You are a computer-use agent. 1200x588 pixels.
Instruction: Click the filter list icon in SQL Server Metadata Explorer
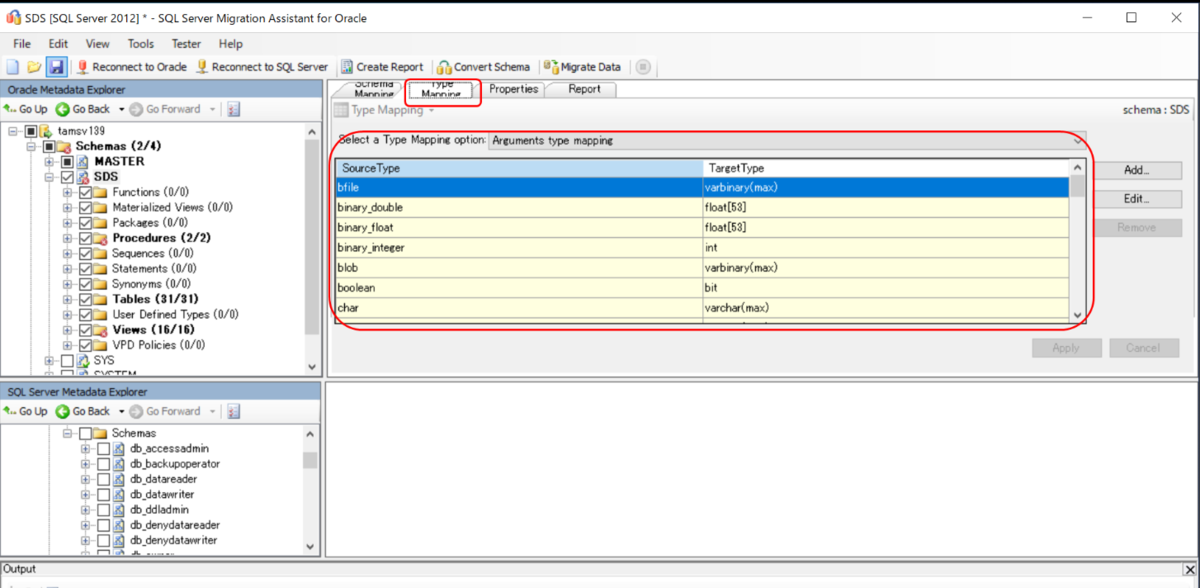click(x=233, y=411)
